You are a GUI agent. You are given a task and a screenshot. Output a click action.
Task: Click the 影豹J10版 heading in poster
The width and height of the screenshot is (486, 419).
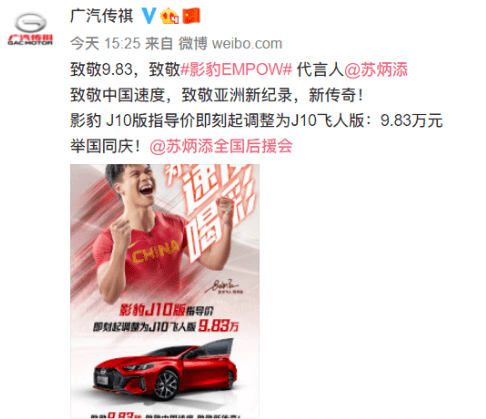pos(152,310)
